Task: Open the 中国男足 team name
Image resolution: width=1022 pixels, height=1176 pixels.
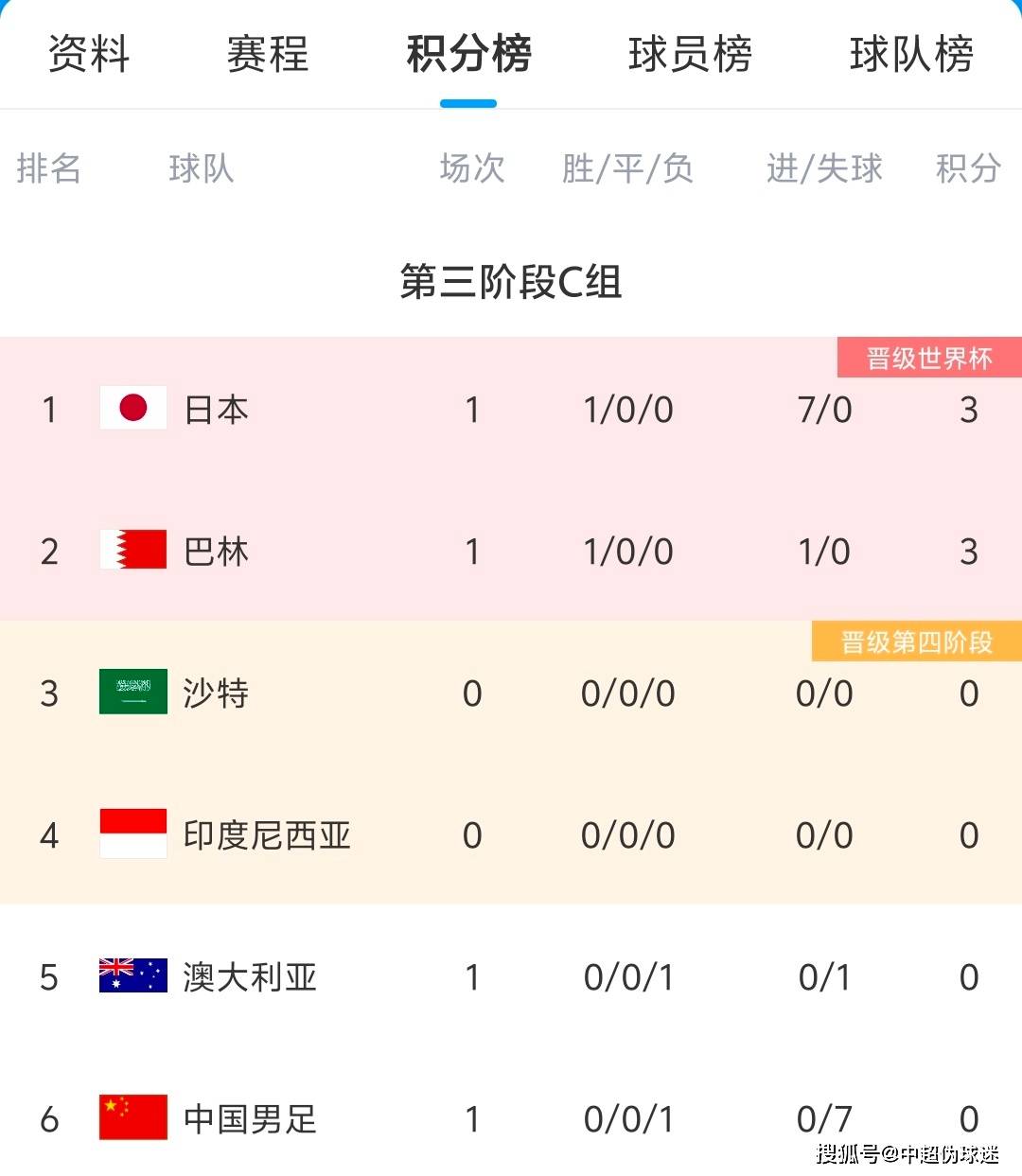Action: pyautogui.click(x=251, y=1118)
